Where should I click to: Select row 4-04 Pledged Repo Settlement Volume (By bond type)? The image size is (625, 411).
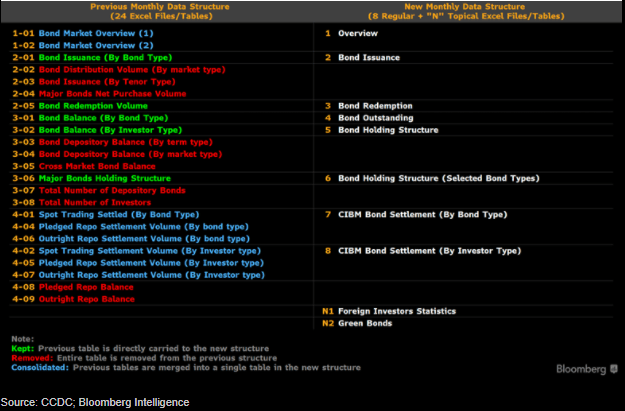pos(130,226)
